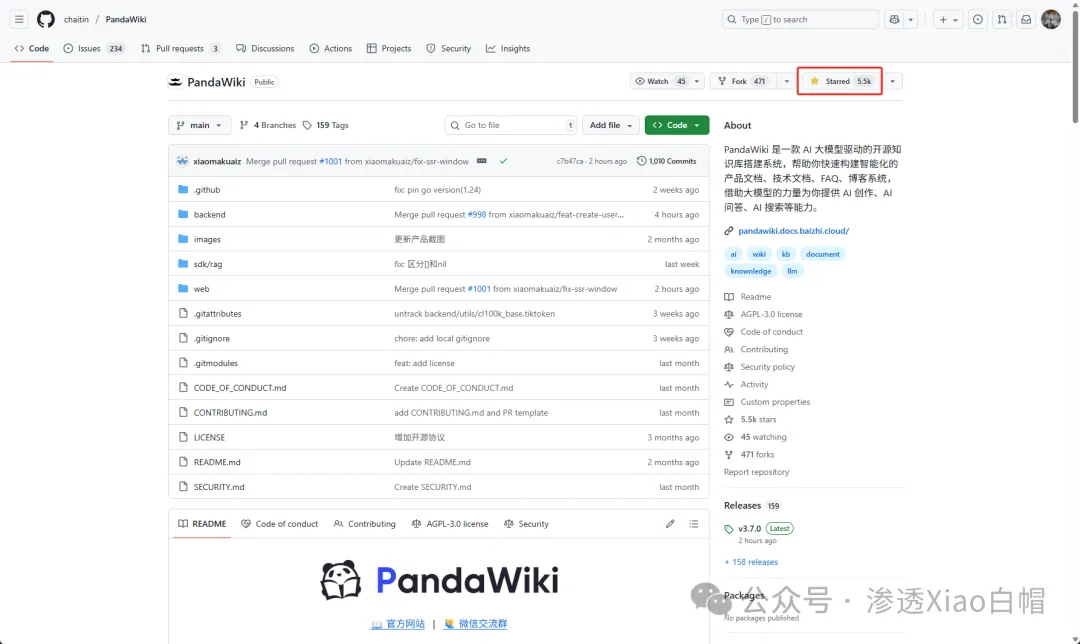Viewport: 1080px width, 644px height.
Task: Open the .github folder
Action: click(x=207, y=189)
